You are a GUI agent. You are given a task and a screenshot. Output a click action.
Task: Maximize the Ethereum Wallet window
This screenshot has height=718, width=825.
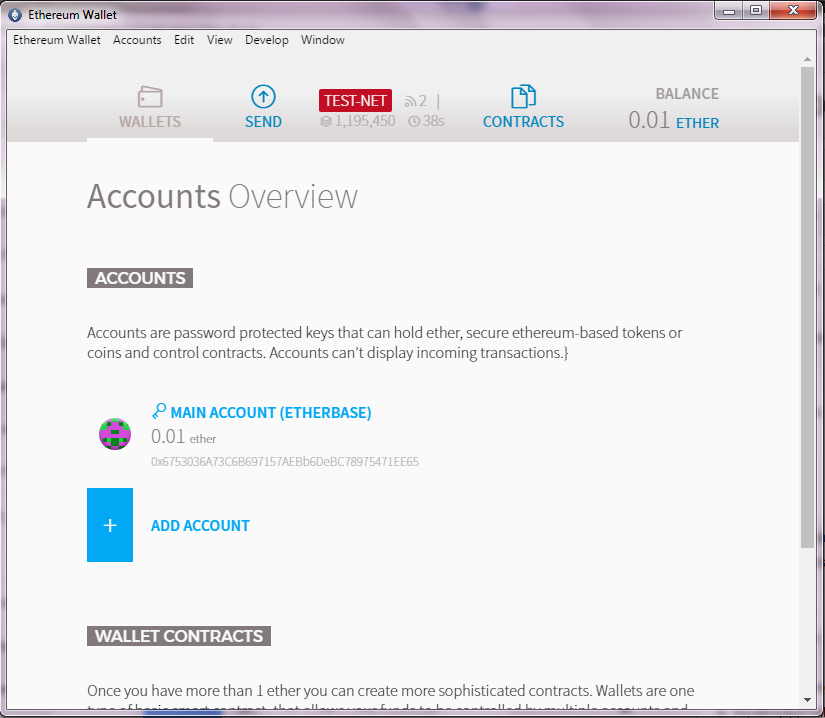point(756,11)
